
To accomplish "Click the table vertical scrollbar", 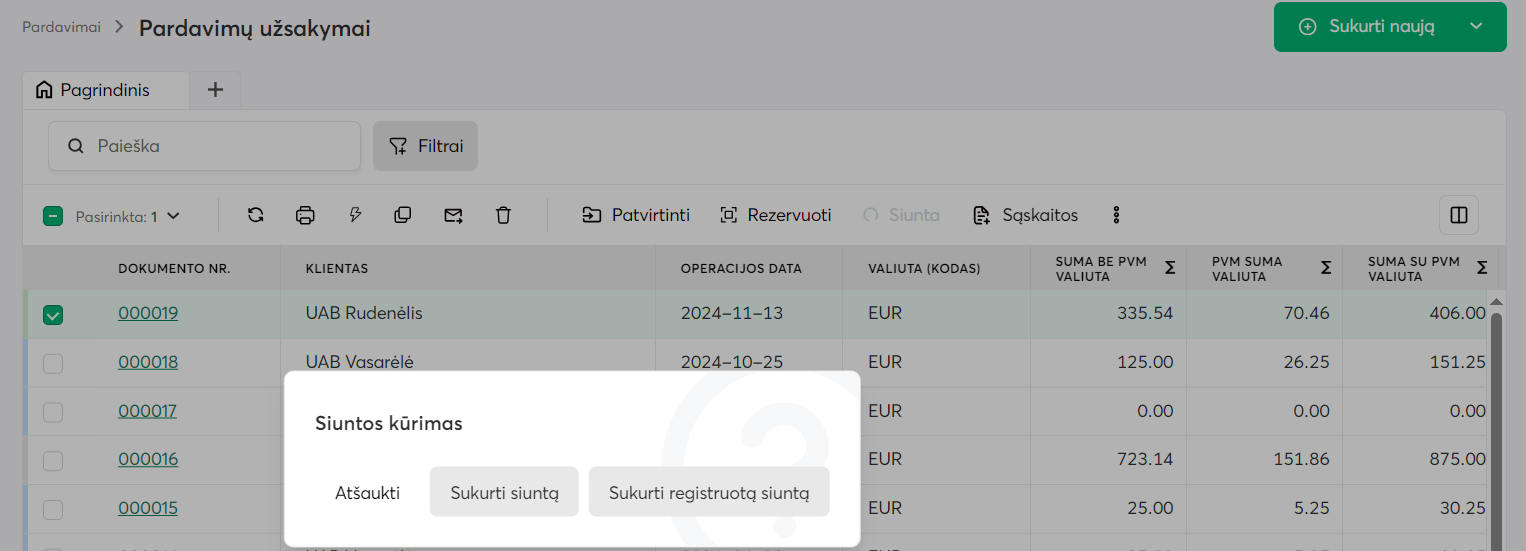I will [x=1496, y=420].
